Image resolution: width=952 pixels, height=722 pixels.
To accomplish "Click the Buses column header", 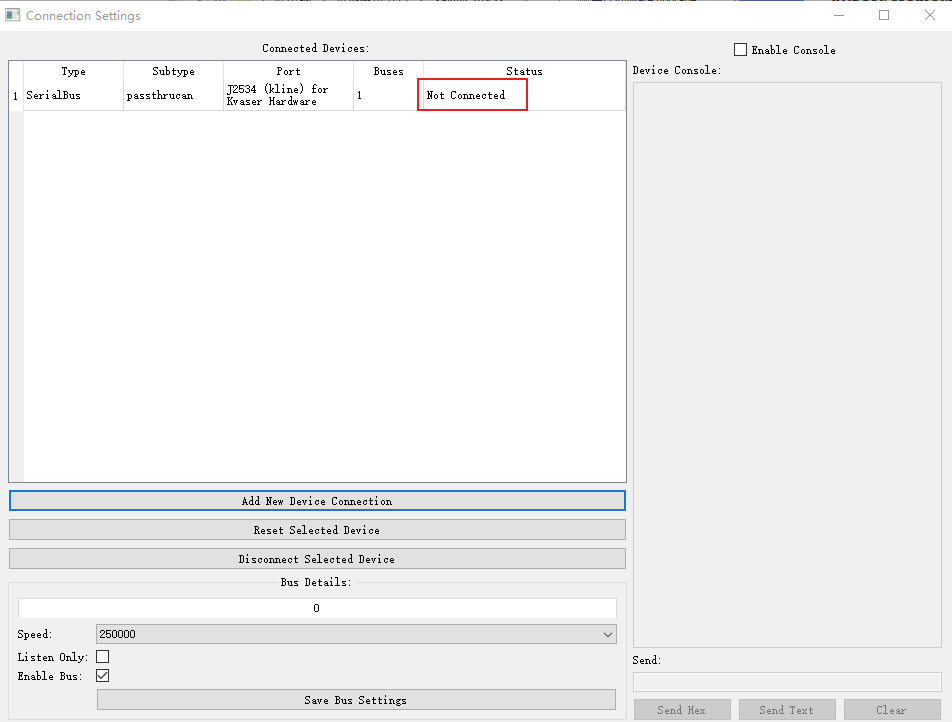I will 389,71.
